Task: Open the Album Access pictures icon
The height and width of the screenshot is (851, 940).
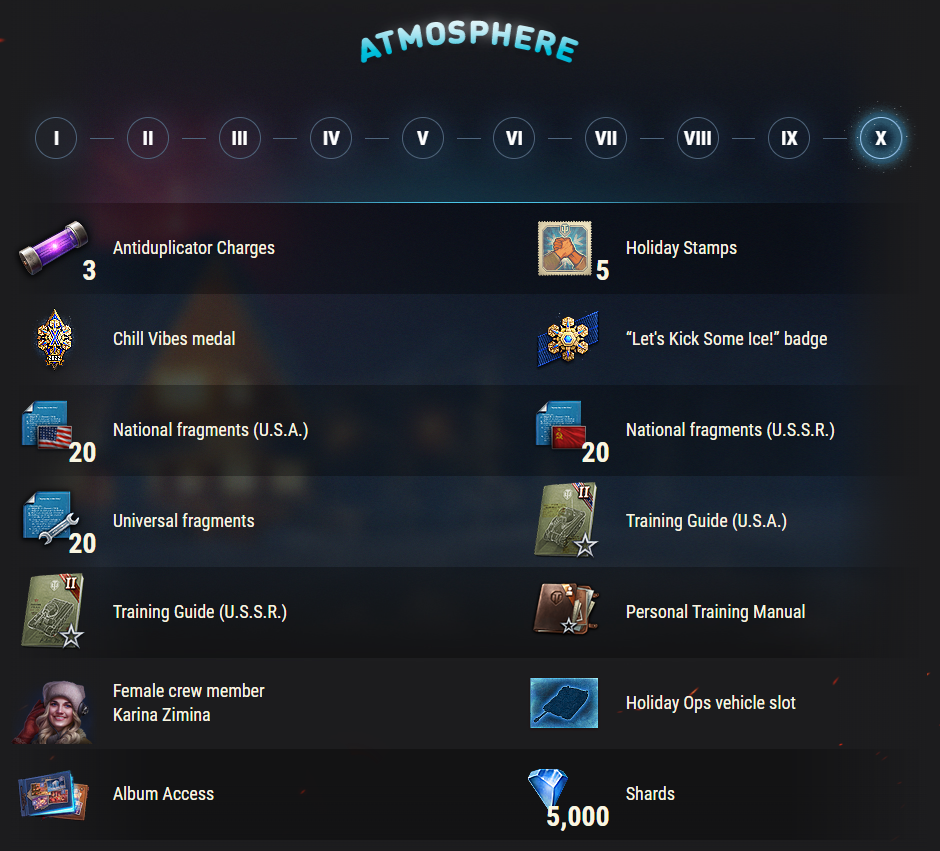Action: click(x=53, y=795)
